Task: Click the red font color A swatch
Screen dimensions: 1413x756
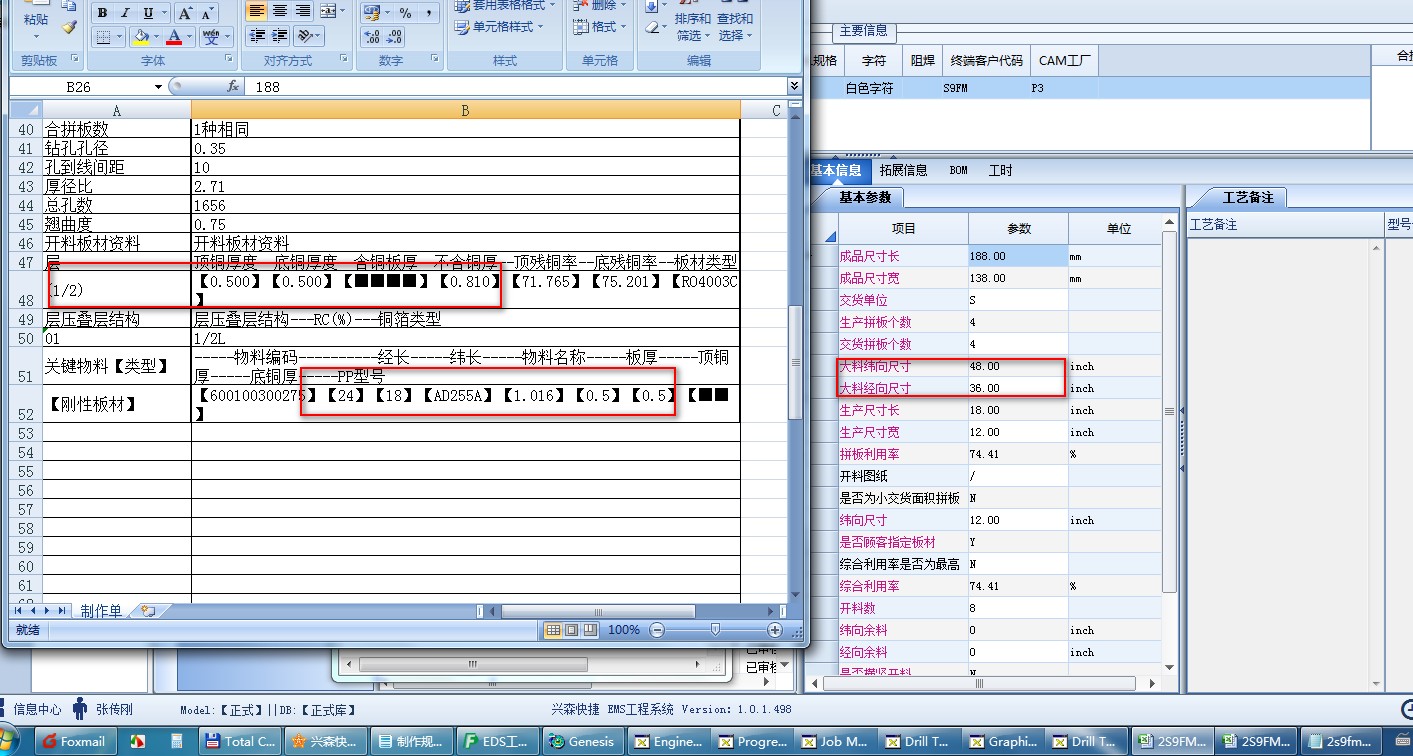Action: pos(176,37)
